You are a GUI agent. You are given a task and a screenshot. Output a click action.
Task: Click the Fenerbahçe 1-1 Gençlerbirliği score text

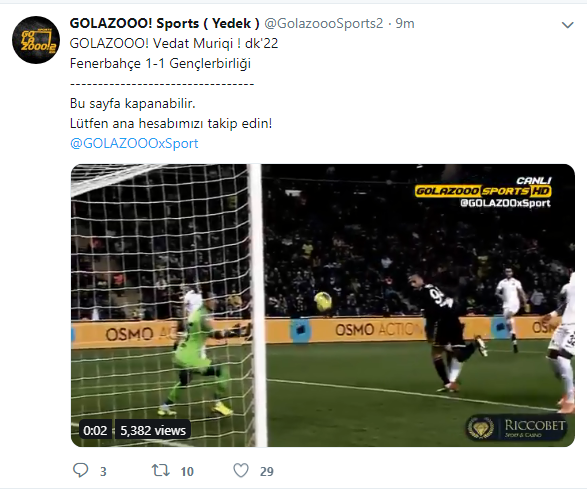pyautogui.click(x=160, y=64)
